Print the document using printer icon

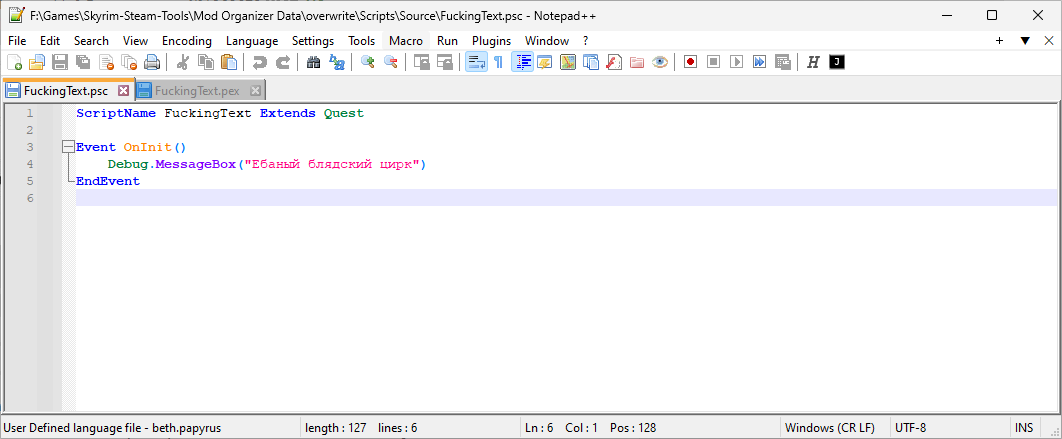tap(152, 62)
